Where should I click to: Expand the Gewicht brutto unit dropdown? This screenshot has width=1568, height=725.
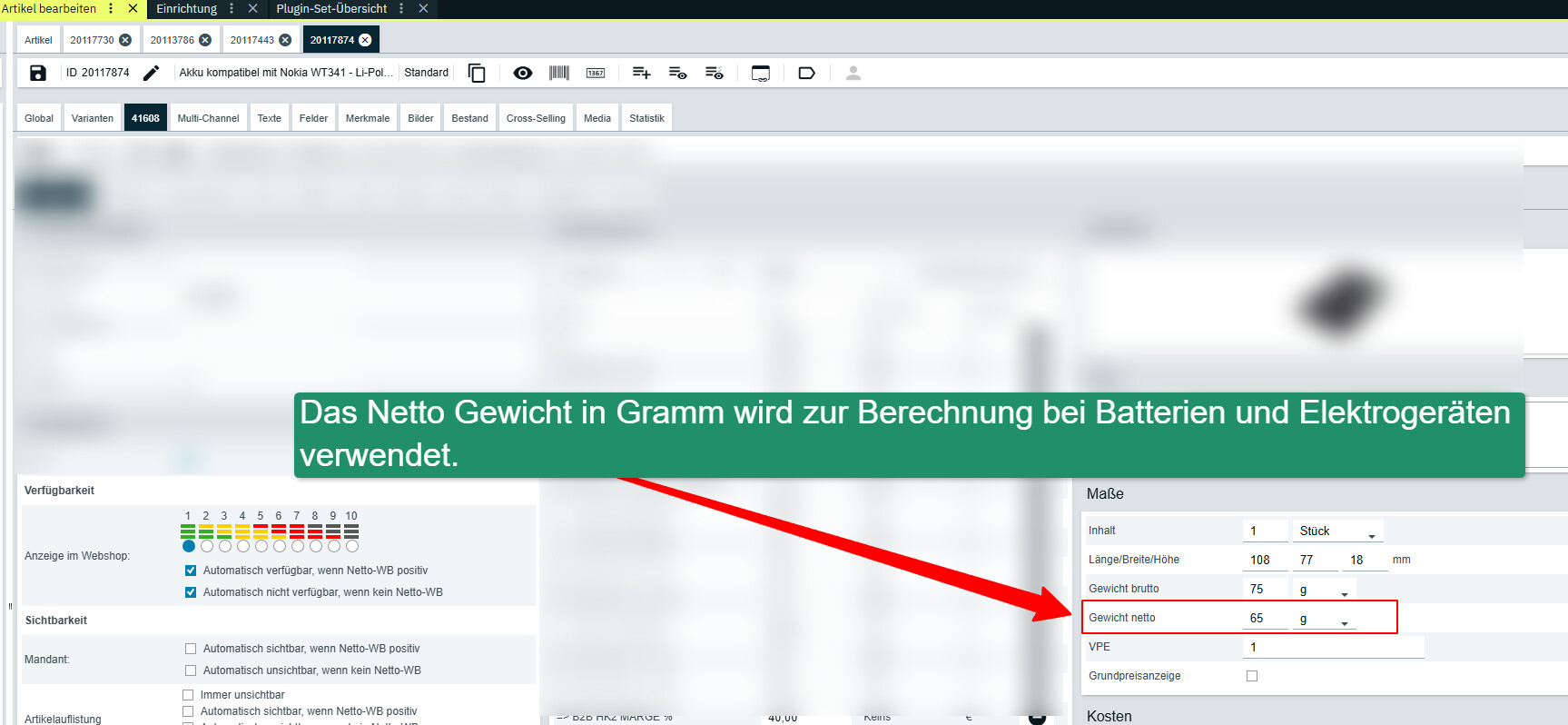[x=1325, y=590]
